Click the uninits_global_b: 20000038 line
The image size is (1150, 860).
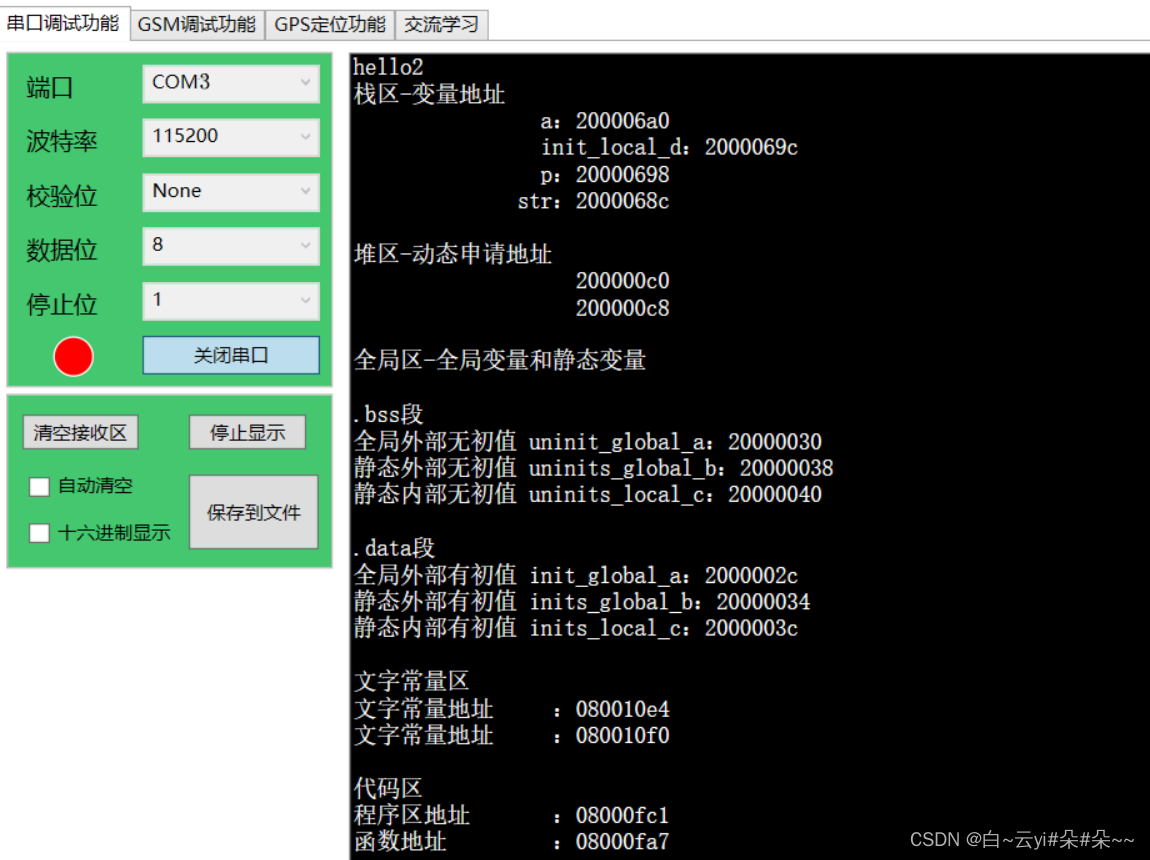(x=593, y=468)
